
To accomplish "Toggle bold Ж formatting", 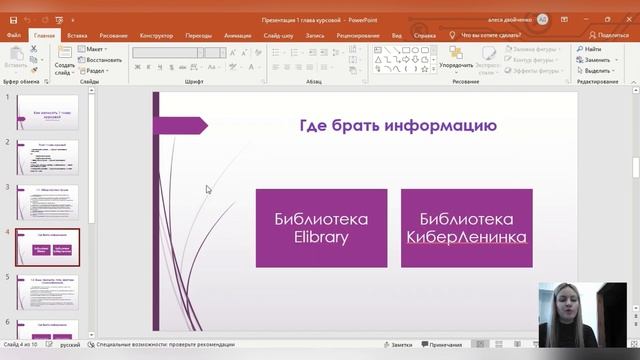I will tap(138, 67).
